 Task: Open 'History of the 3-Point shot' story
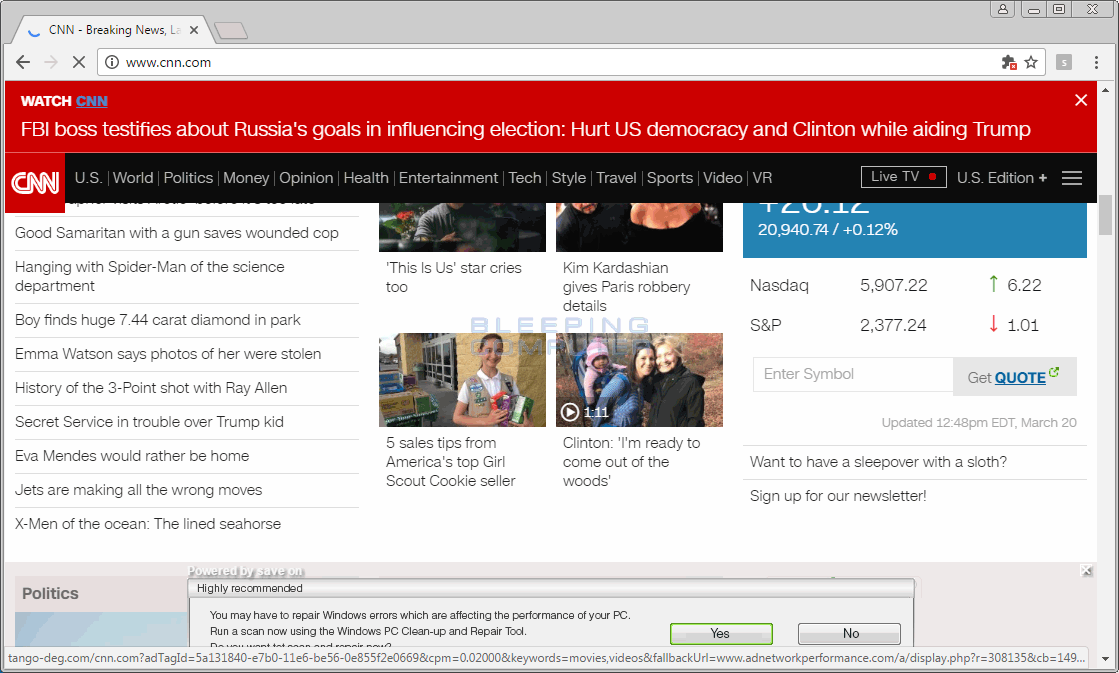151,388
